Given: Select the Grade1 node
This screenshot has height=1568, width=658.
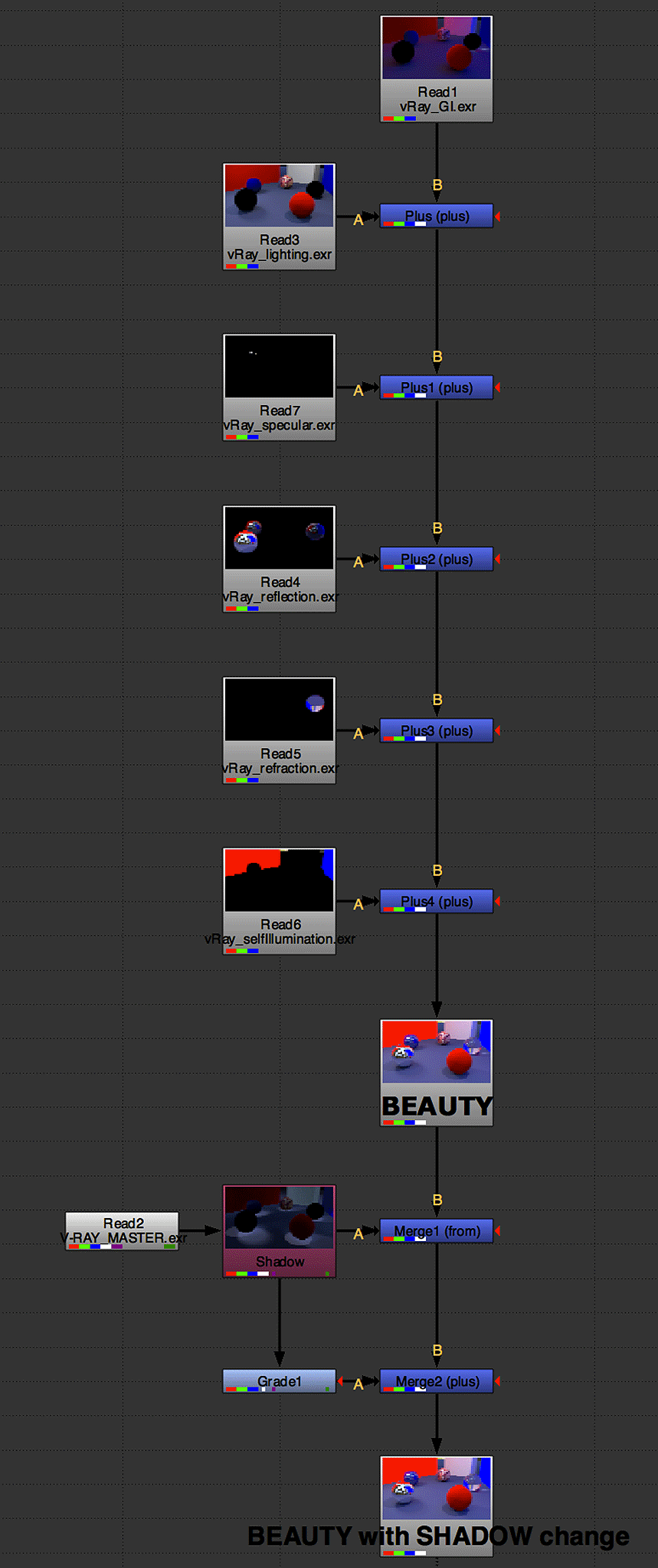Looking at the screenshot, I should point(279,1382).
